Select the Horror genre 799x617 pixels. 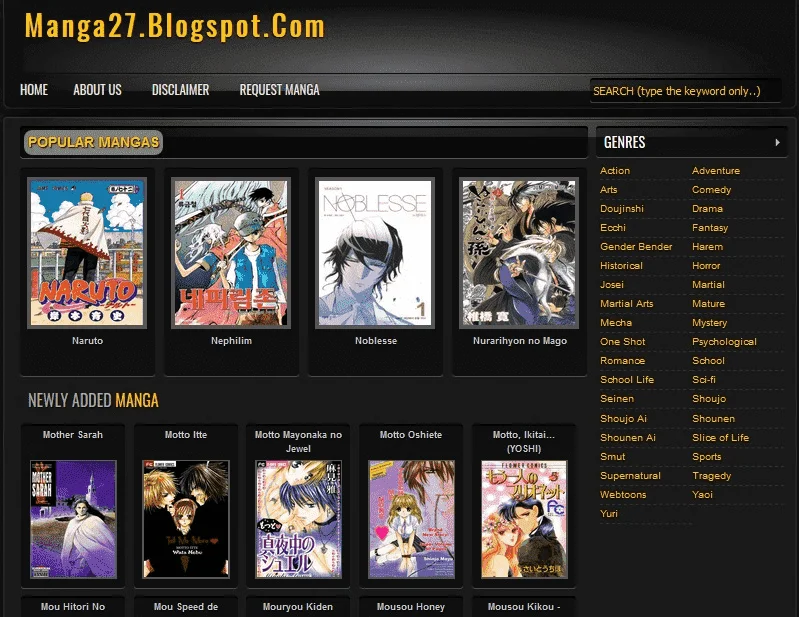pyautogui.click(x=706, y=265)
